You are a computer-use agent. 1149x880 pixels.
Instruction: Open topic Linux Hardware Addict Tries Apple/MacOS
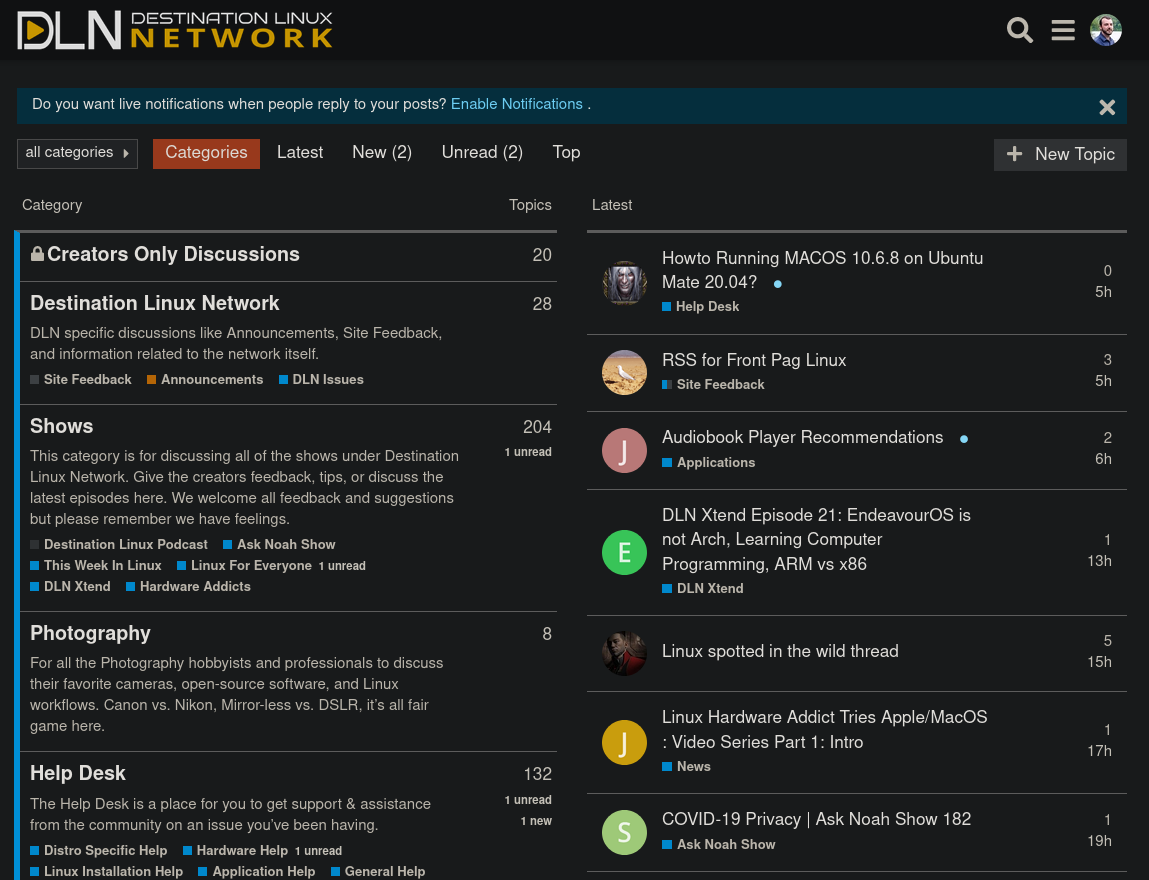(x=824, y=730)
